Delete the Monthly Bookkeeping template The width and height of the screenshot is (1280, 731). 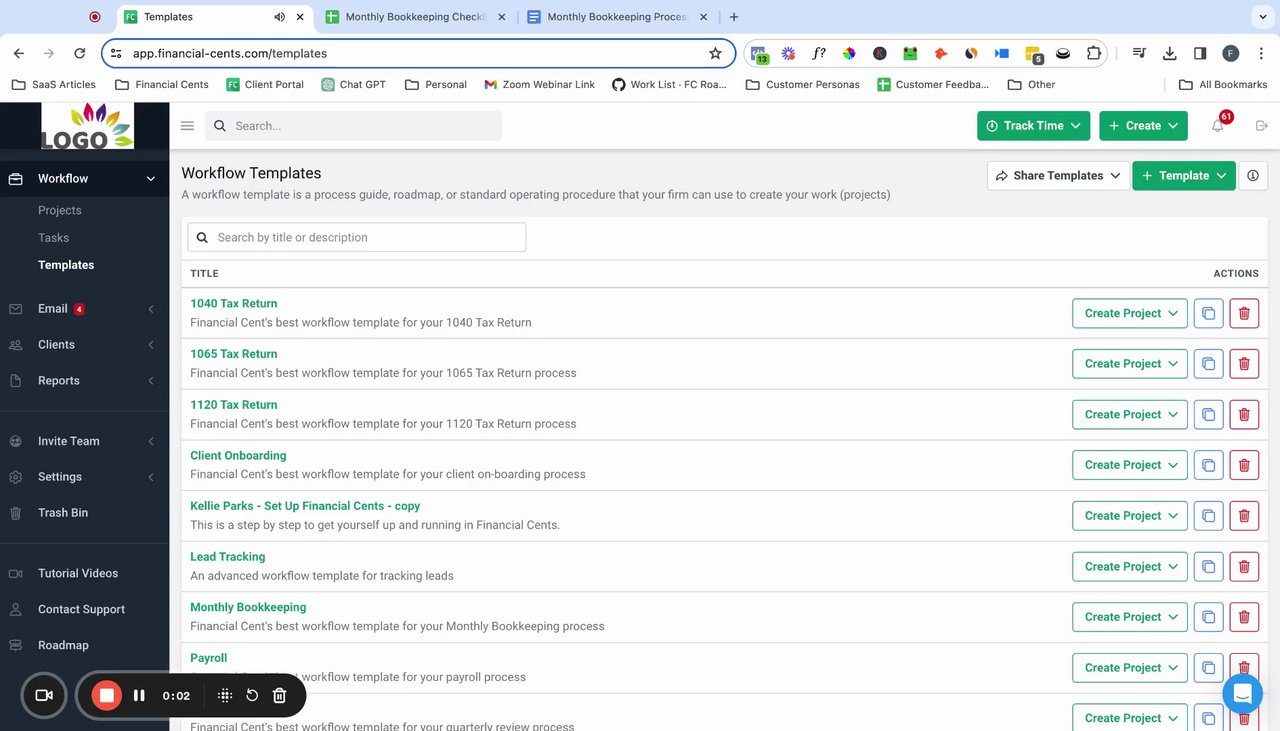1244,617
